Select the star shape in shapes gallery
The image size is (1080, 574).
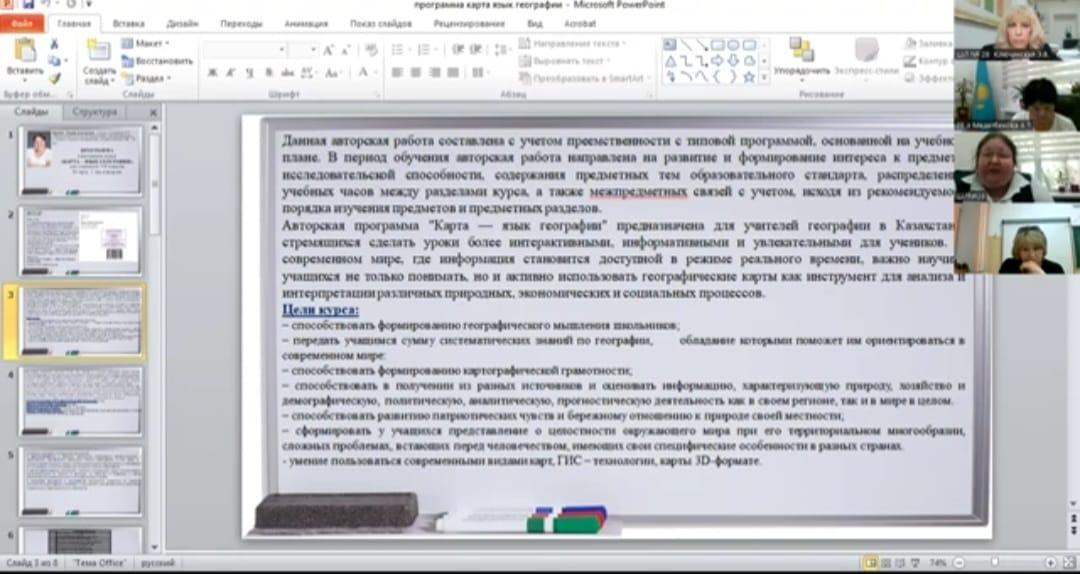749,77
